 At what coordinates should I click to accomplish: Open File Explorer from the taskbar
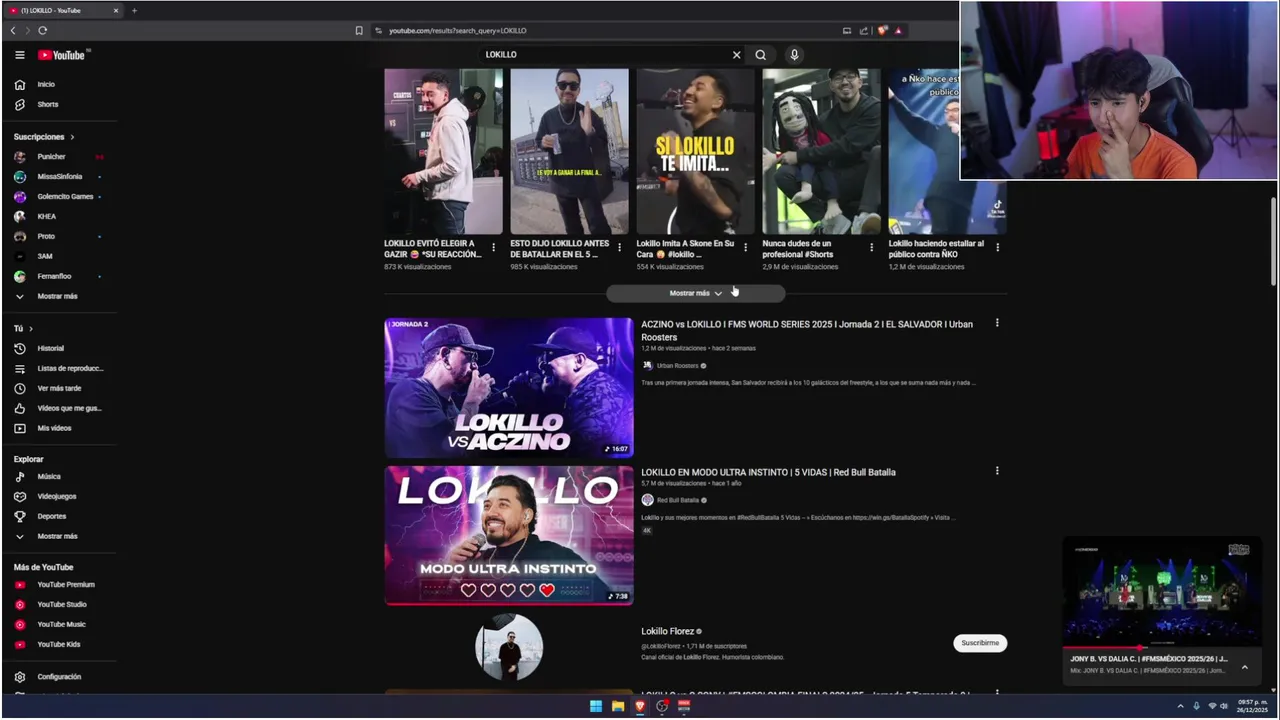click(618, 706)
